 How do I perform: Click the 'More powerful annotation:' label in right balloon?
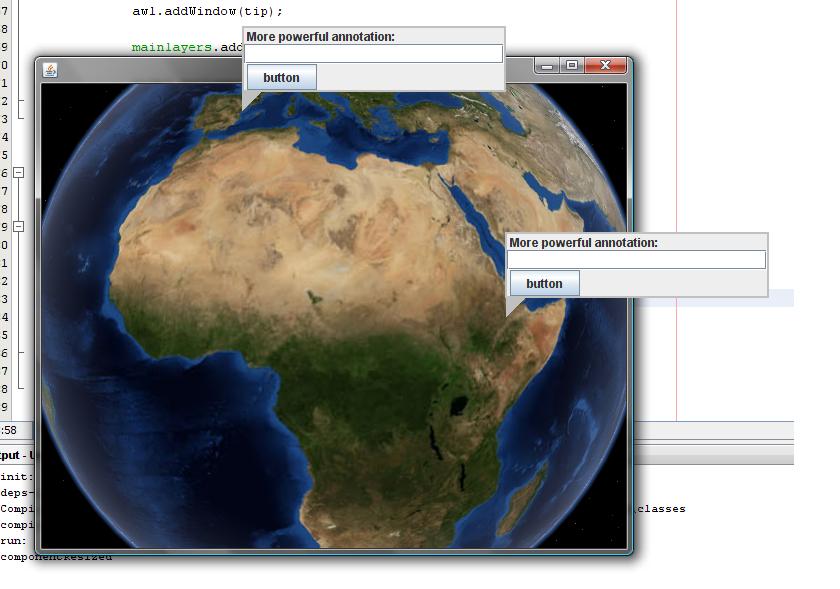583,243
